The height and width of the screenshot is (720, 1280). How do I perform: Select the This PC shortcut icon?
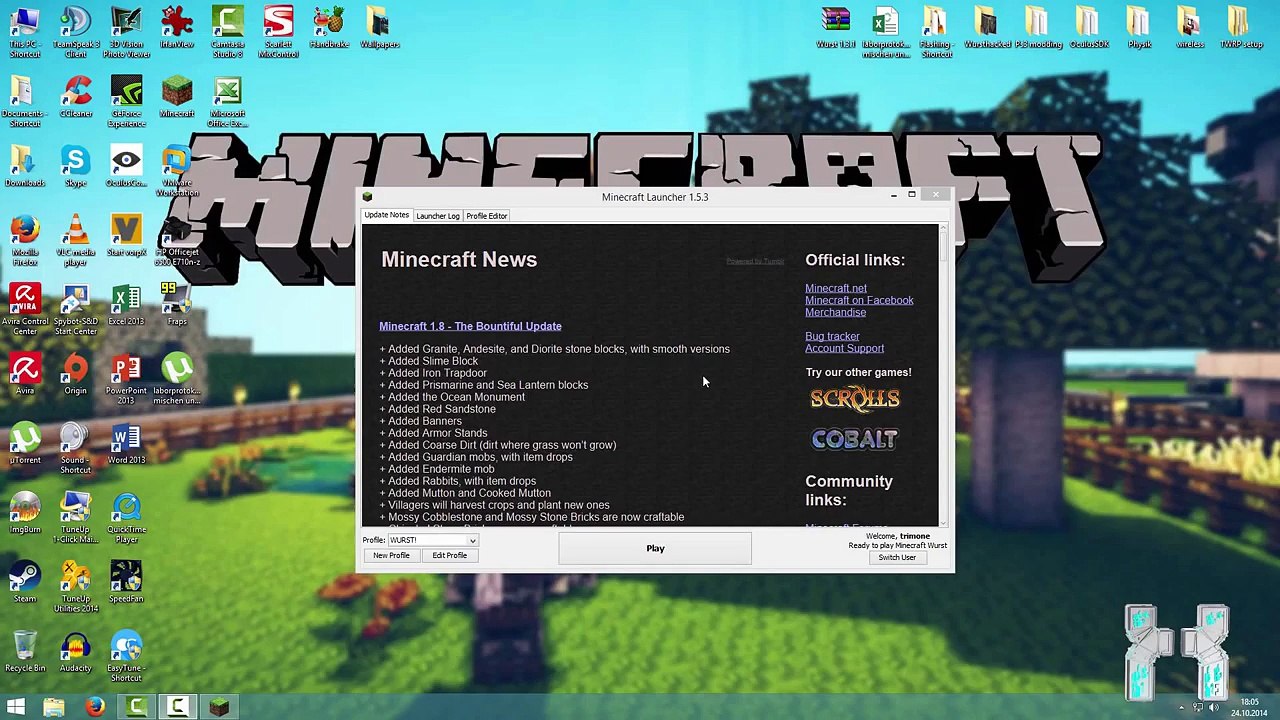[25, 32]
